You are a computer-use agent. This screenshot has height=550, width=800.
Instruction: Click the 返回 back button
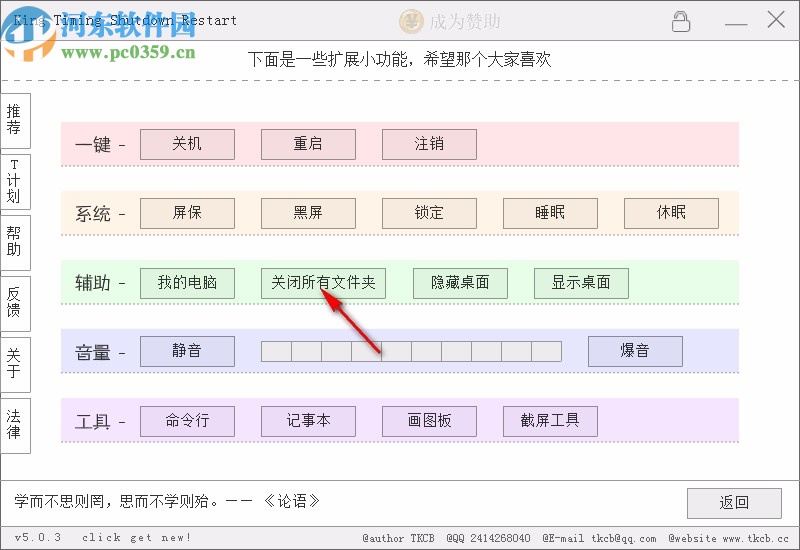click(x=734, y=503)
